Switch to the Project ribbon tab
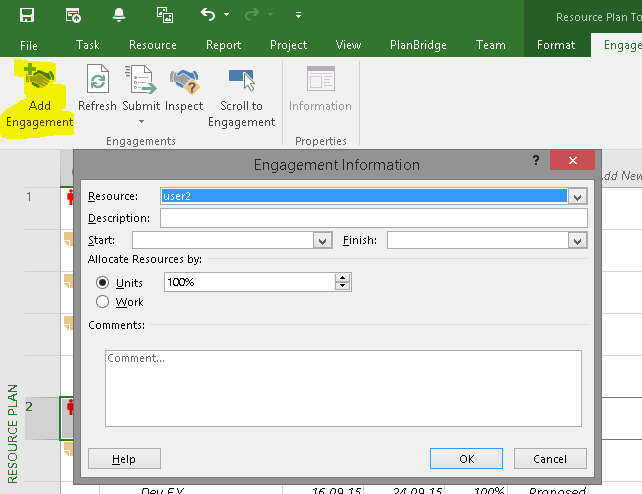 click(x=288, y=45)
